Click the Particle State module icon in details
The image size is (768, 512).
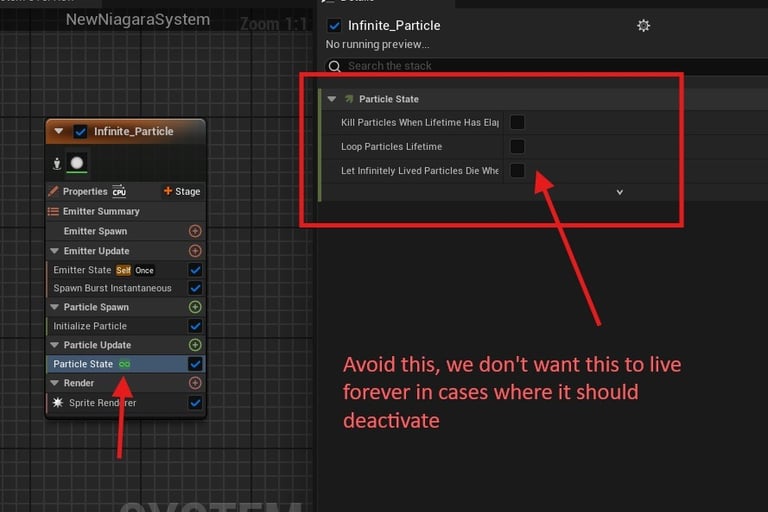point(349,99)
